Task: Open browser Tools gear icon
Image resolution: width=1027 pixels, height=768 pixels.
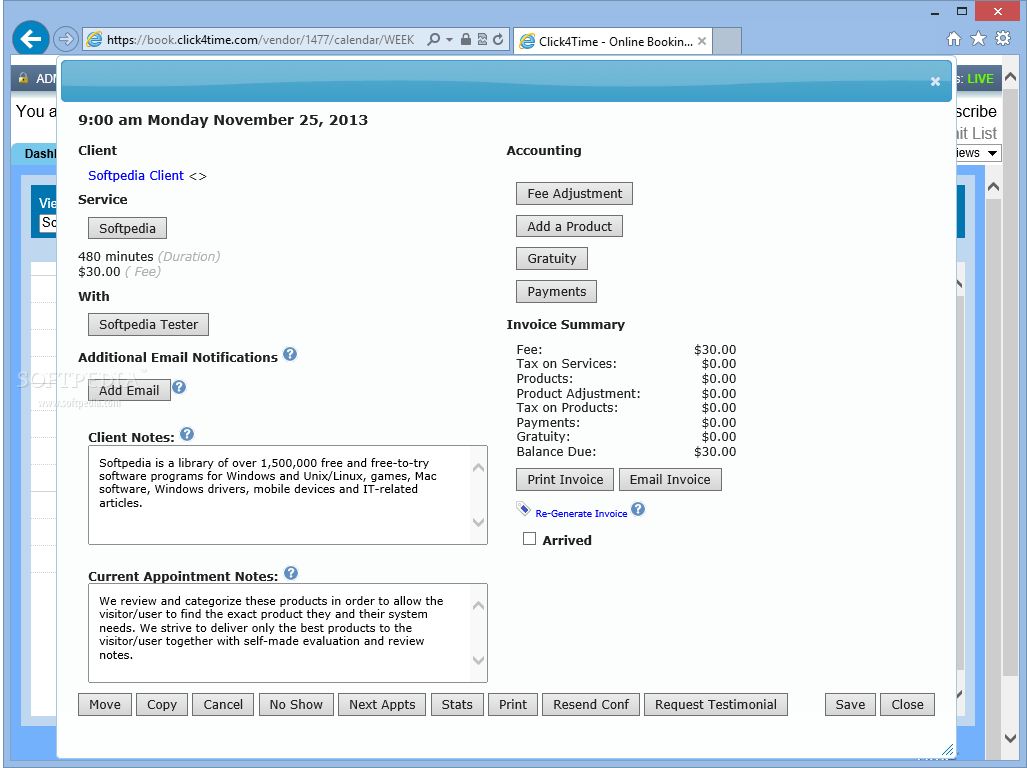Action: tap(1003, 39)
